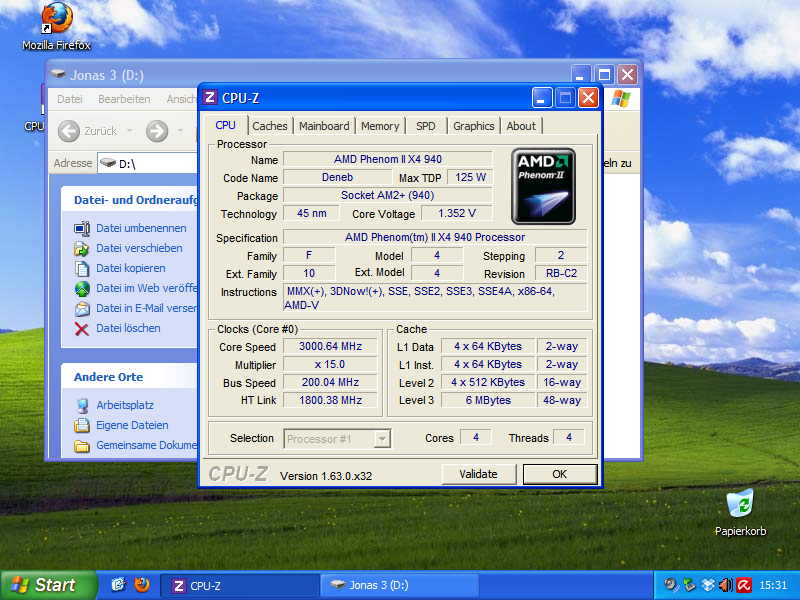Viewport: 800px width, 600px height.
Task: Switch to Jonas 3 (D:) taskbar button
Action: click(400, 585)
